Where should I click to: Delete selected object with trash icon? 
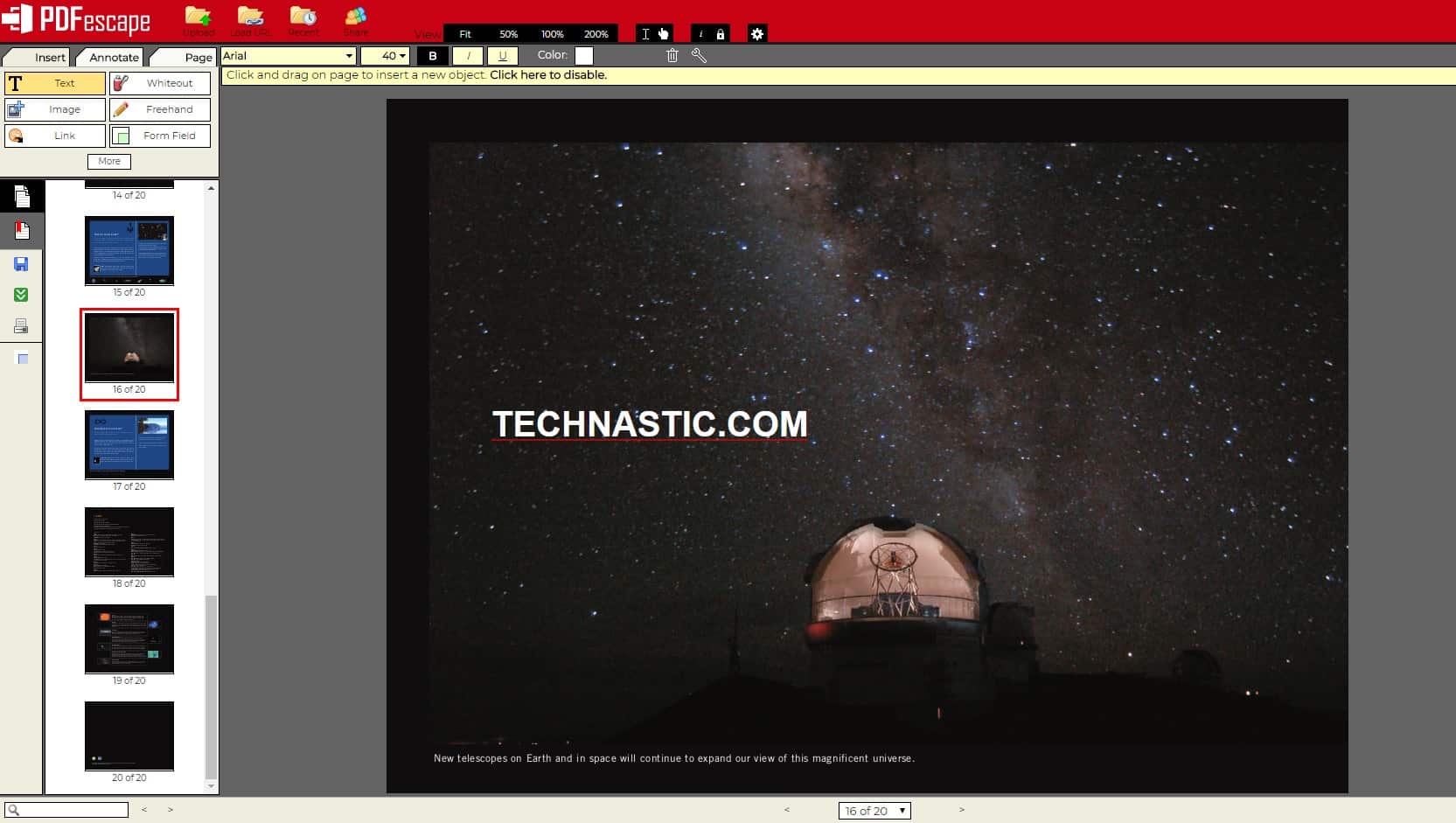click(672, 55)
